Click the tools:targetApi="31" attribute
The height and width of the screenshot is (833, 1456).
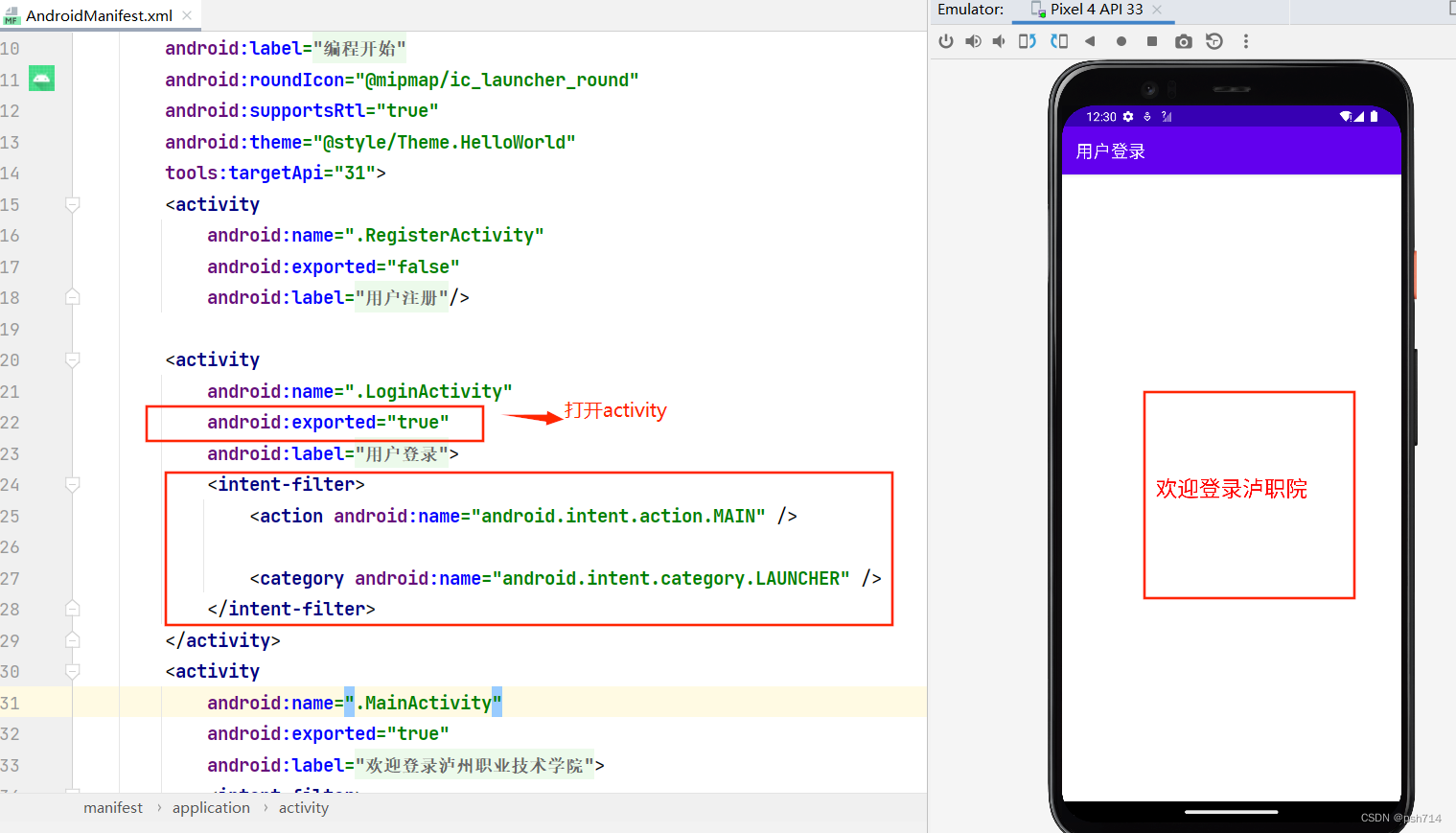(270, 174)
